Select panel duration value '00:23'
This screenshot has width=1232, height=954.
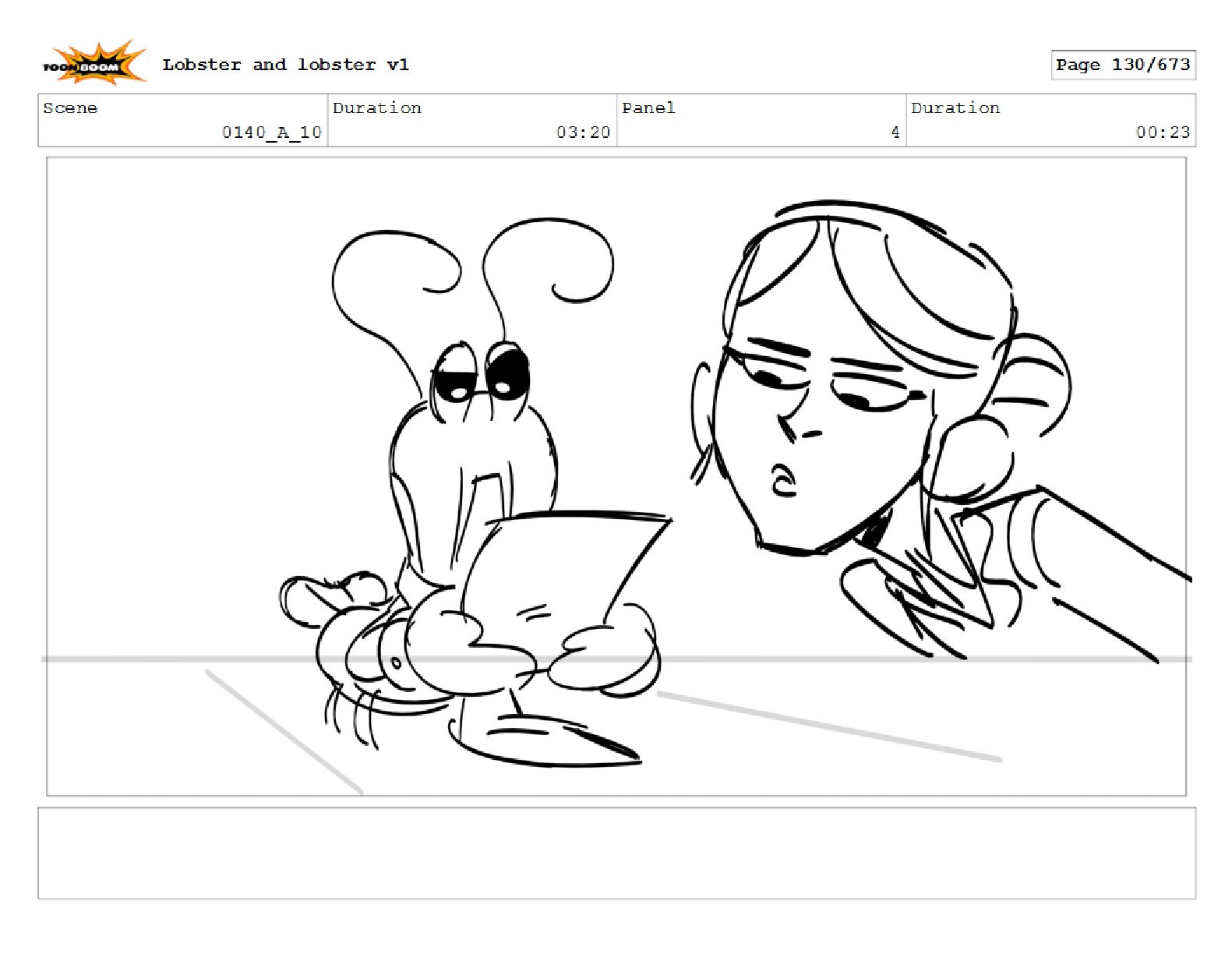[x=1163, y=132]
